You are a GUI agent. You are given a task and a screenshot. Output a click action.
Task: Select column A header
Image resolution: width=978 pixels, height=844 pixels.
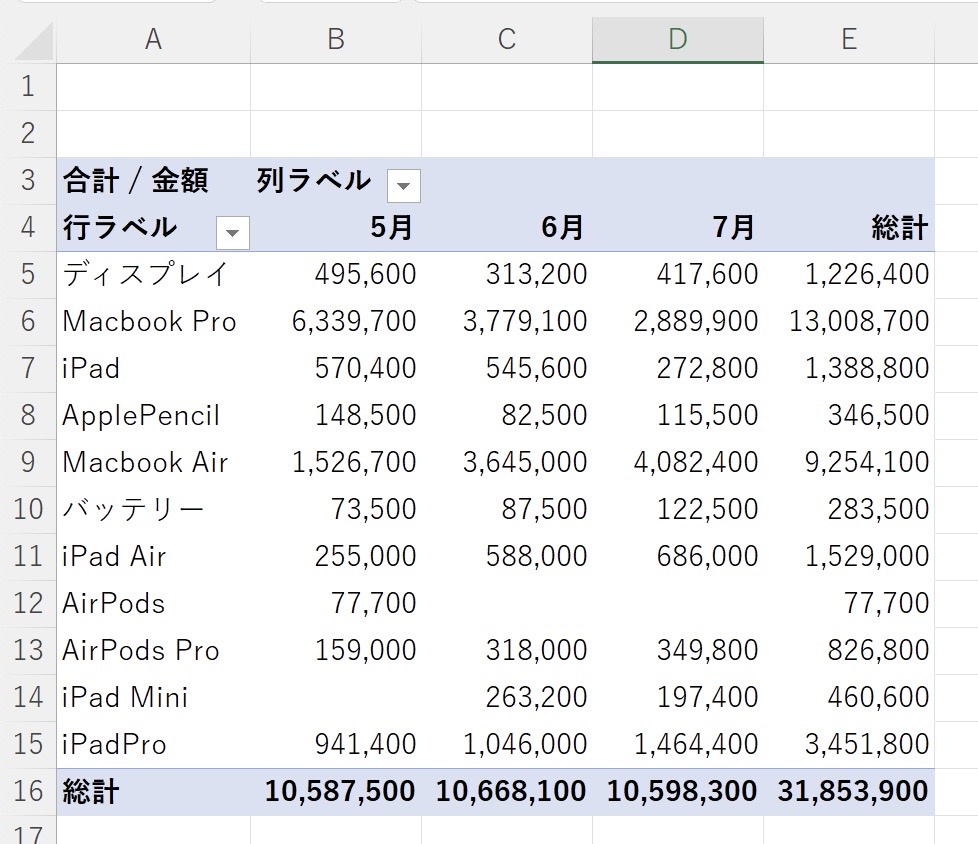tap(153, 40)
